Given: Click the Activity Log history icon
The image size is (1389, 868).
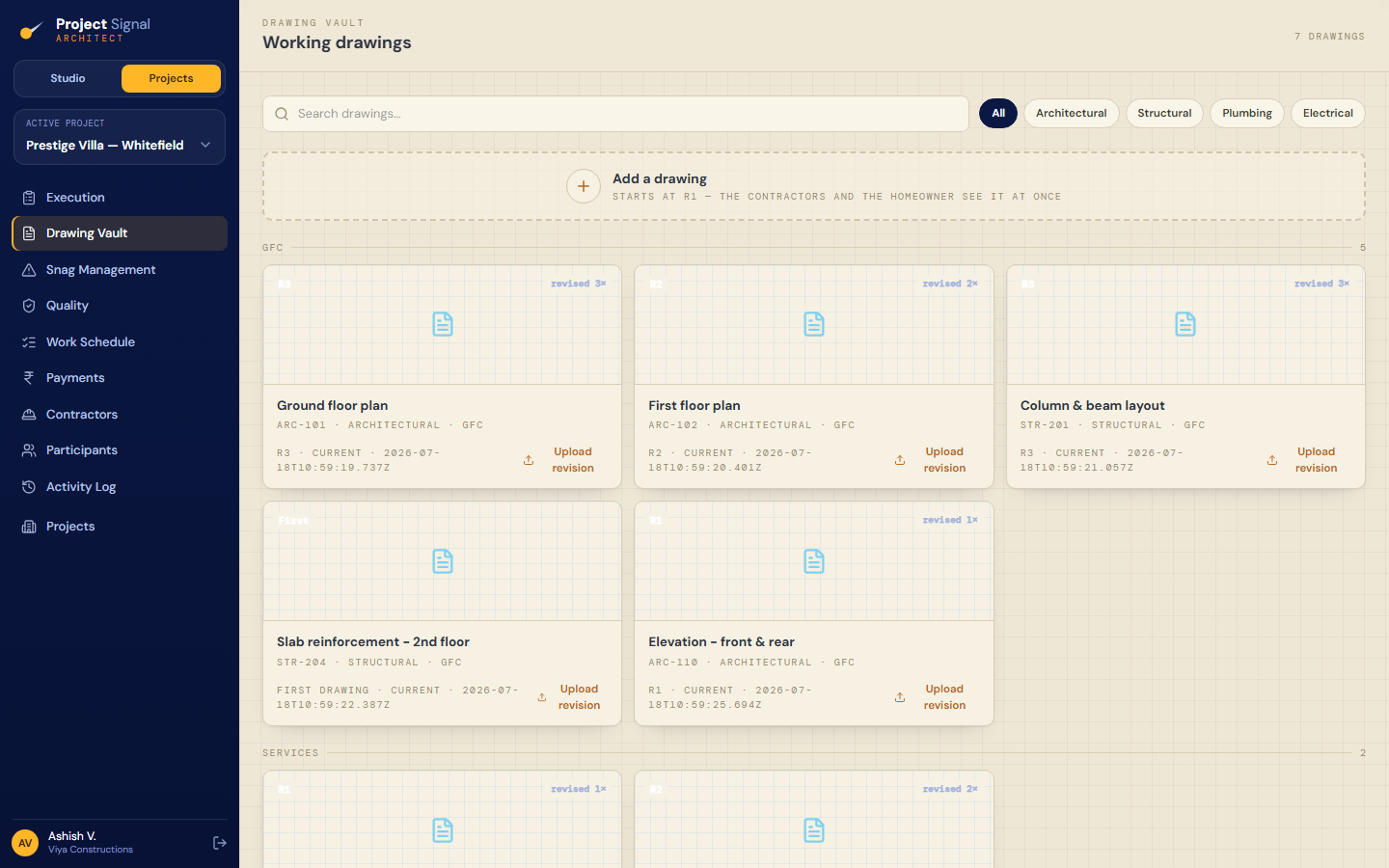Looking at the screenshot, I should pyautogui.click(x=29, y=487).
